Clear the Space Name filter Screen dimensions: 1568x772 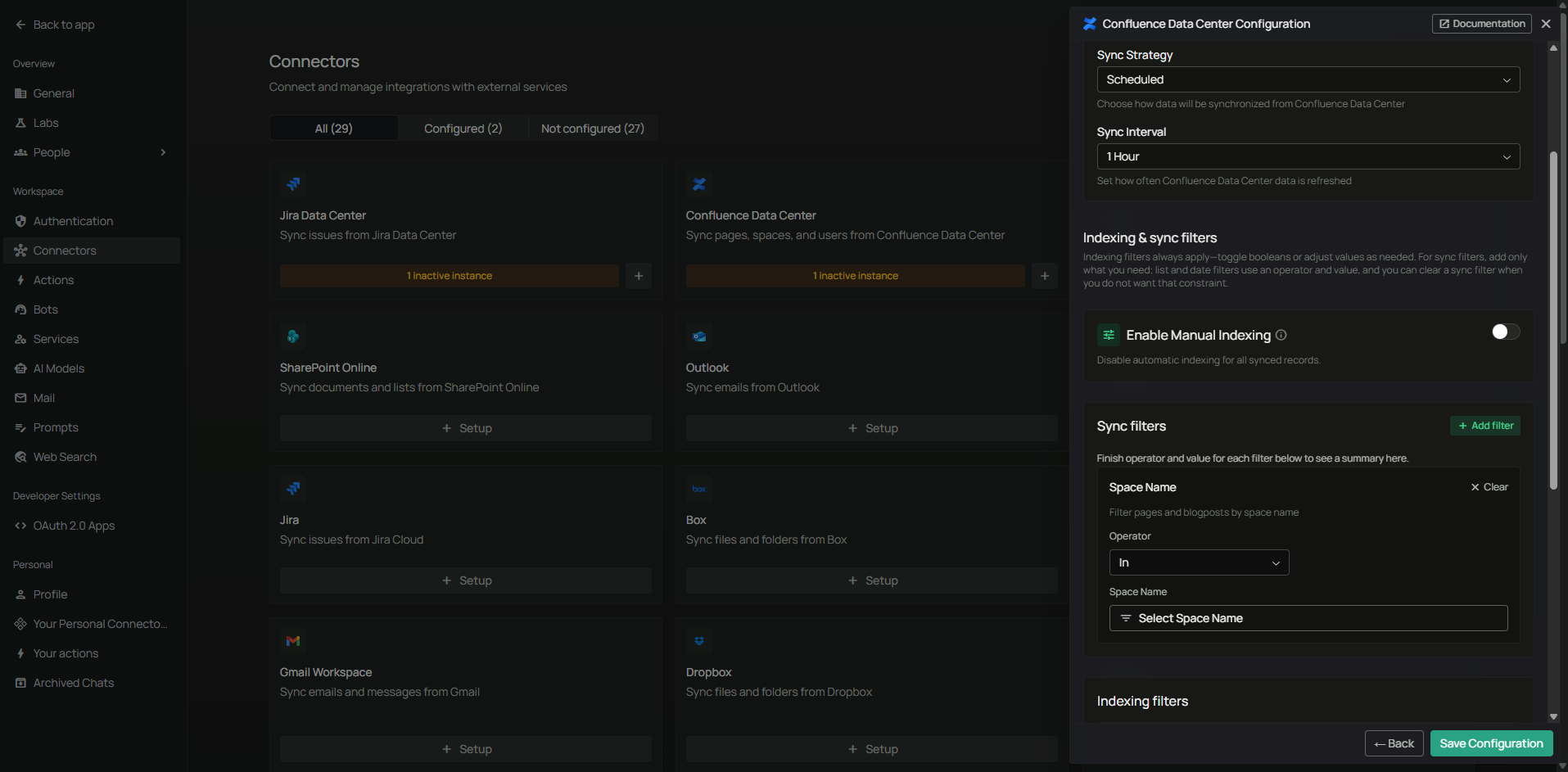pyautogui.click(x=1489, y=487)
